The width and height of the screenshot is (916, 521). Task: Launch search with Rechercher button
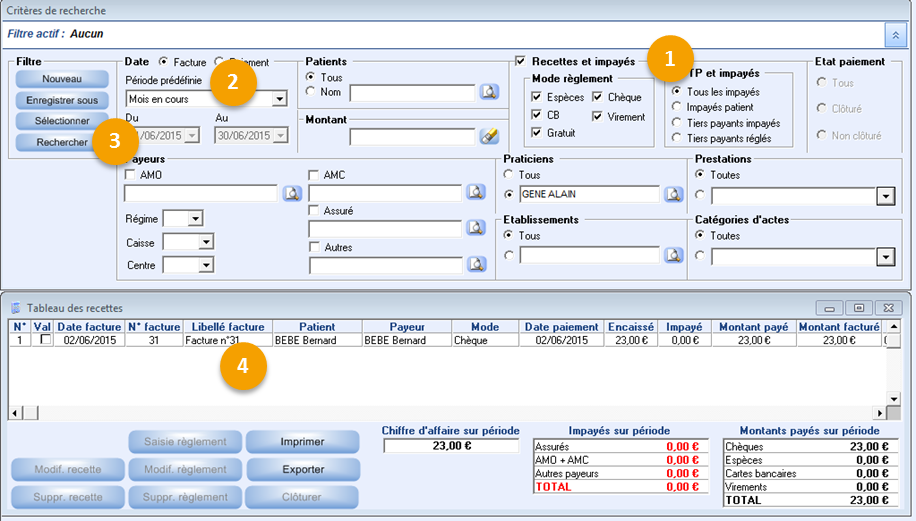pyautogui.click(x=62, y=142)
